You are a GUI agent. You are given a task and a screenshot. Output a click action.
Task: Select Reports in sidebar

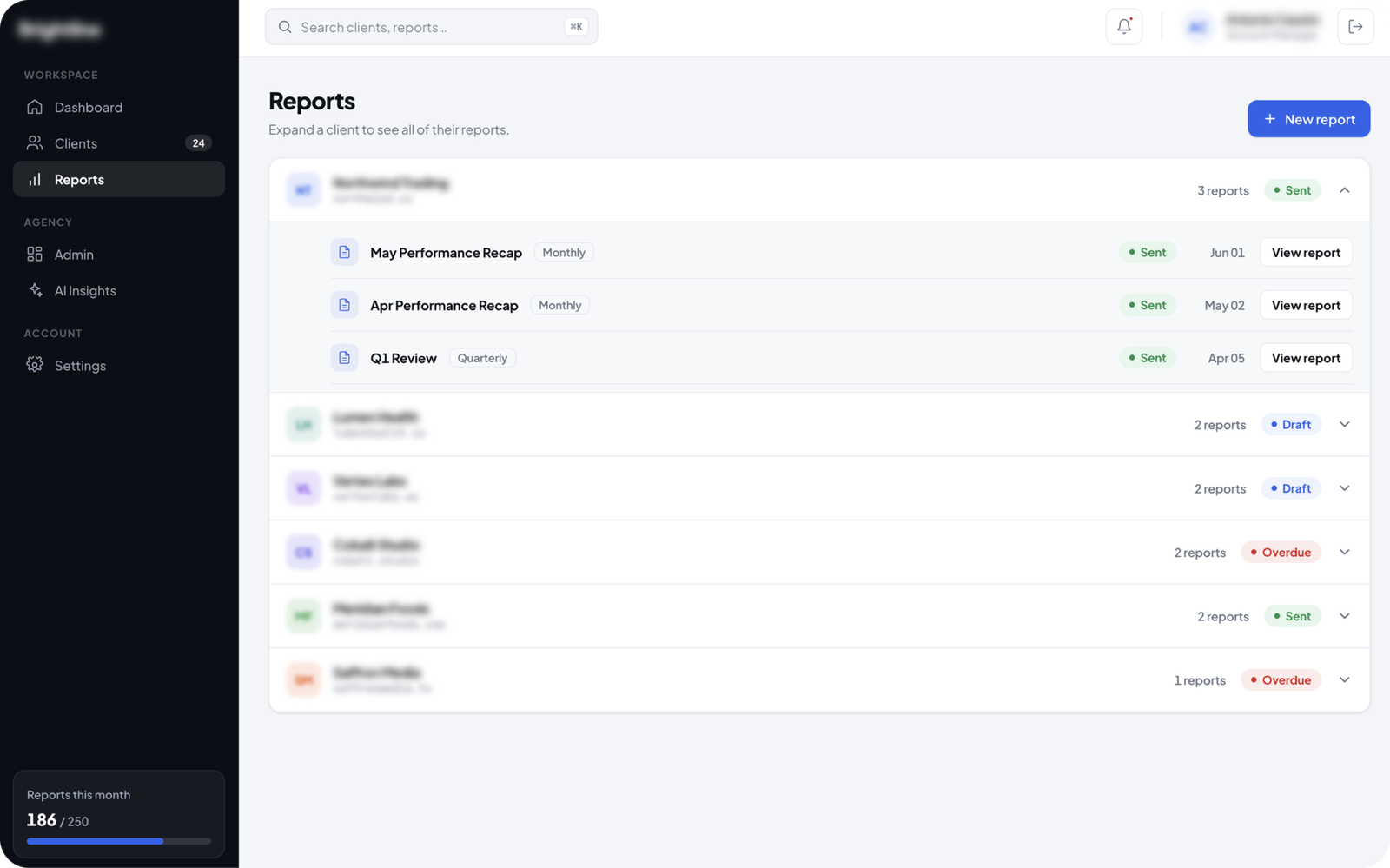(119, 179)
